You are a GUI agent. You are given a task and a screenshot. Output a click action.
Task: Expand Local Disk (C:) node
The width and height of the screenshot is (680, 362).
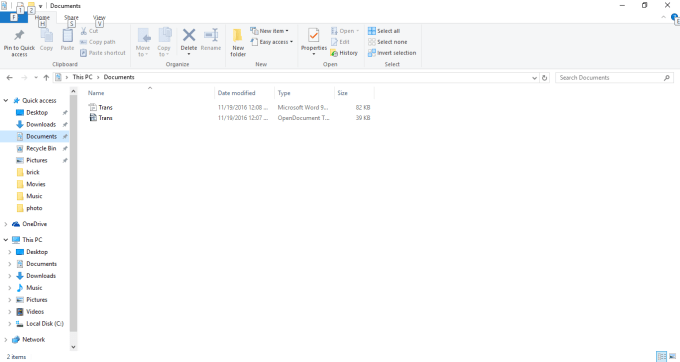[10, 324]
